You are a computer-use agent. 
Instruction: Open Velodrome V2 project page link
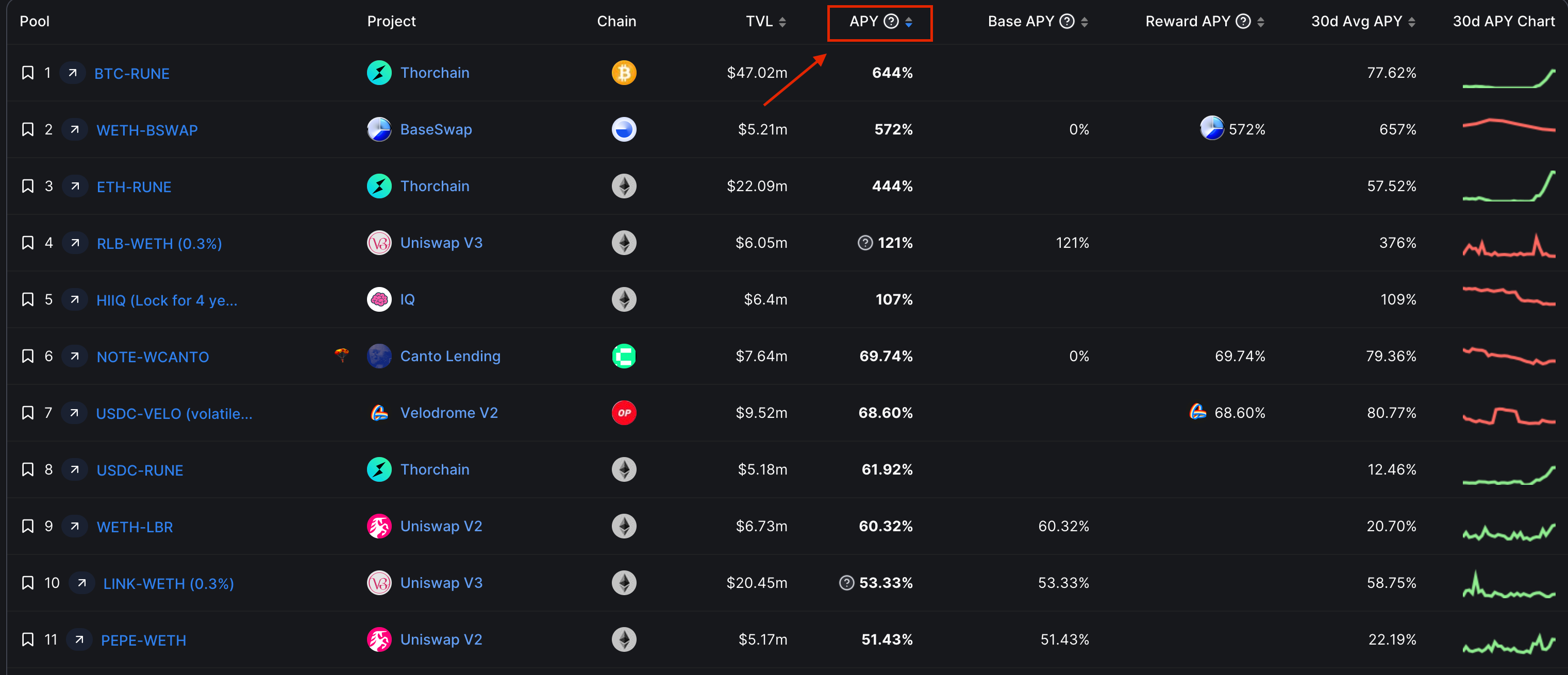point(448,413)
